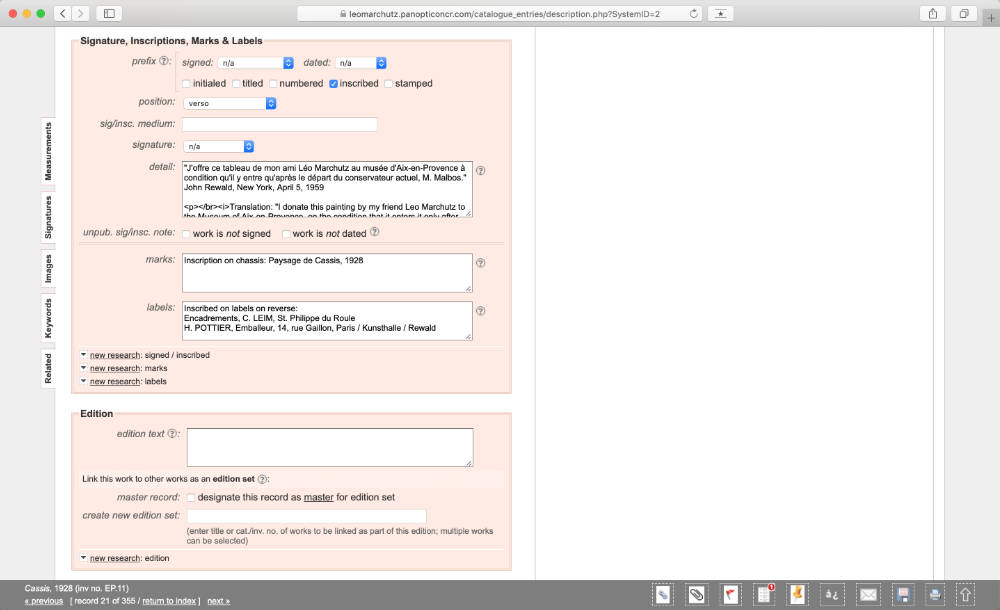Click the link icon in bottom toolbar
Screen dimensions: 1000x610
[663, 595]
